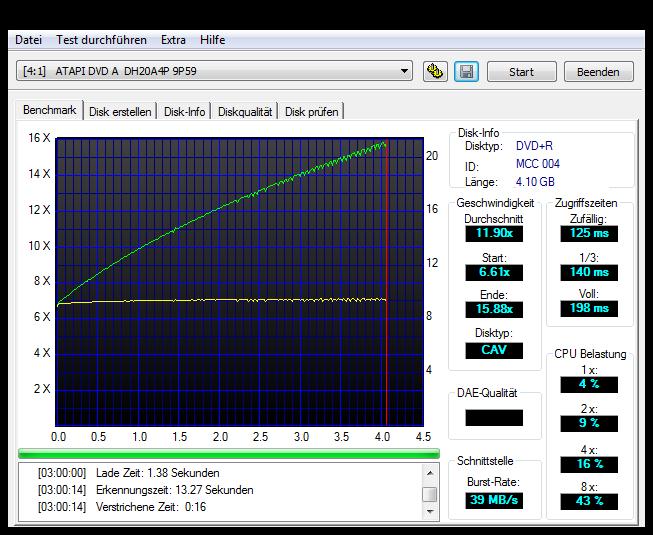
Task: Click the Länge value 4.10 GB
Action: 535,182
